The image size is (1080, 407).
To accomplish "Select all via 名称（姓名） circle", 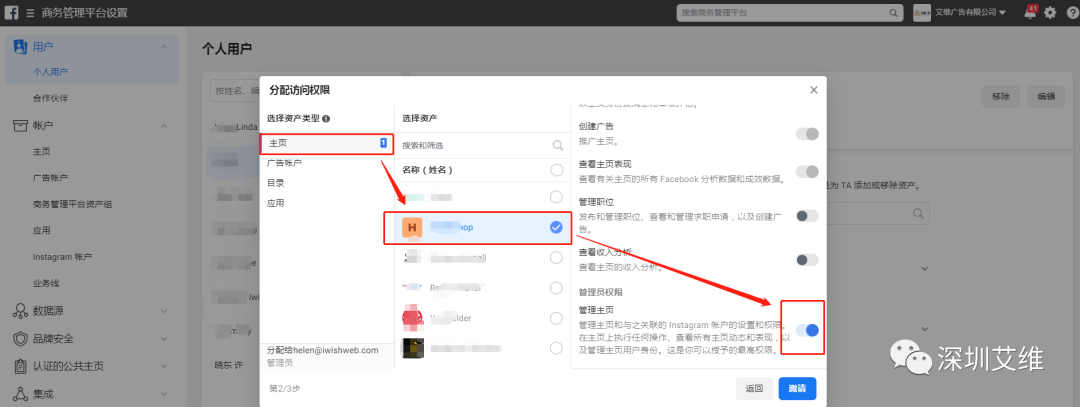I will point(557,169).
